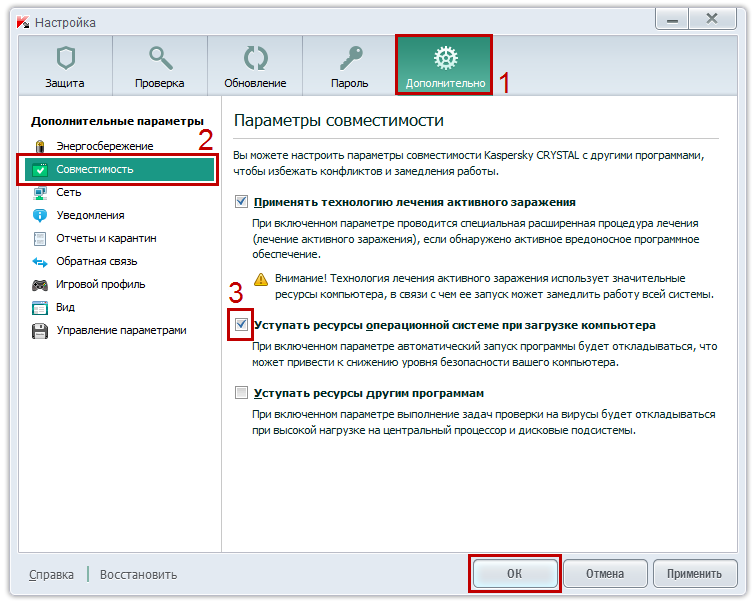Click the Справка help link
755x601 pixels.
51,575
